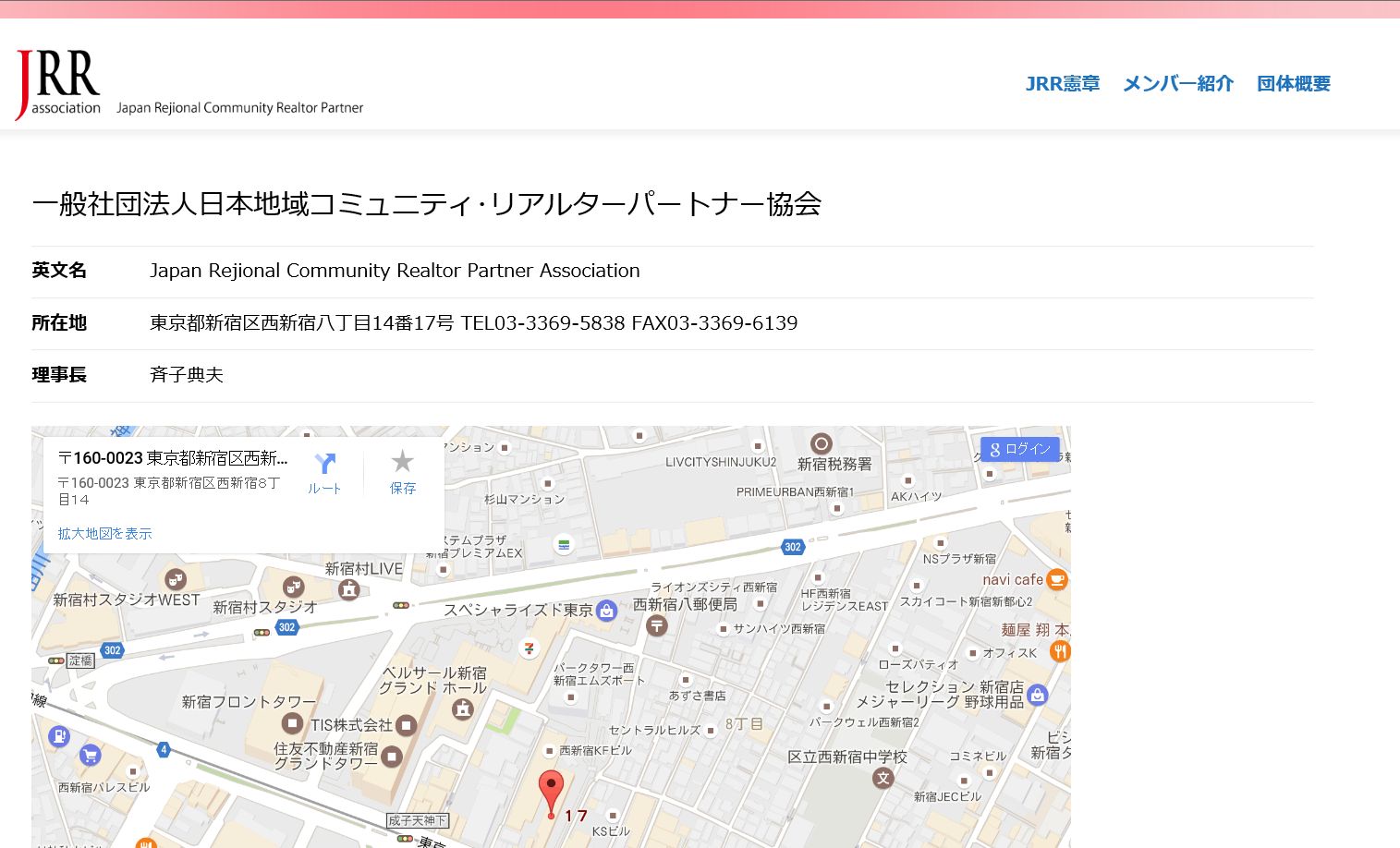This screenshot has width=1400, height=848.
Task: Select the 新宿村LIVE marker icon
Action: (348, 588)
